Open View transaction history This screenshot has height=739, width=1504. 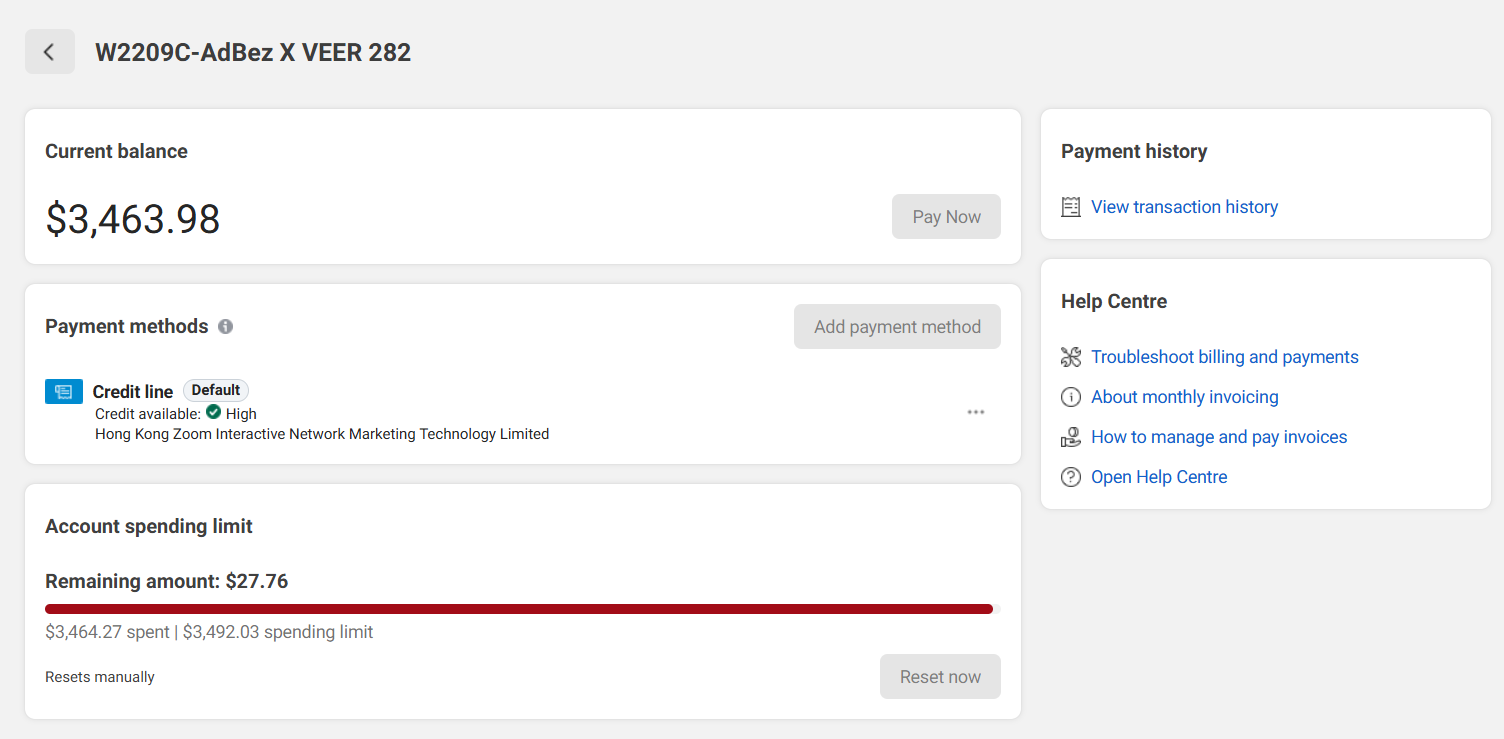coord(1184,206)
